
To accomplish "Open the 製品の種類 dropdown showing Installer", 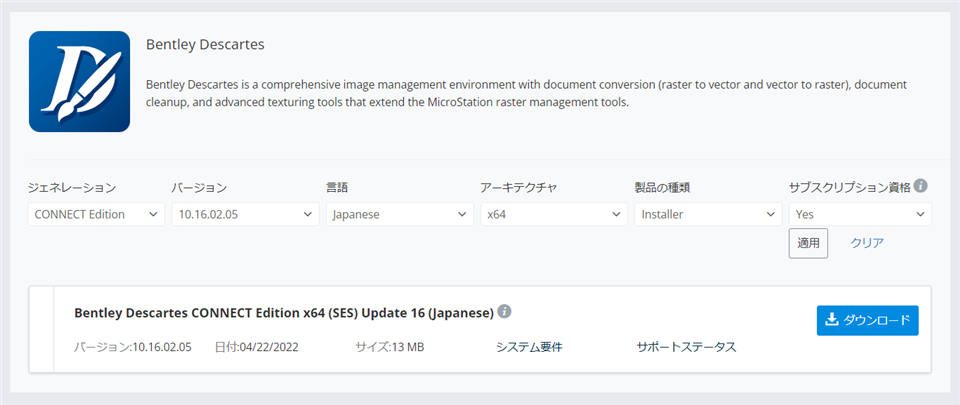I will click(x=707, y=214).
